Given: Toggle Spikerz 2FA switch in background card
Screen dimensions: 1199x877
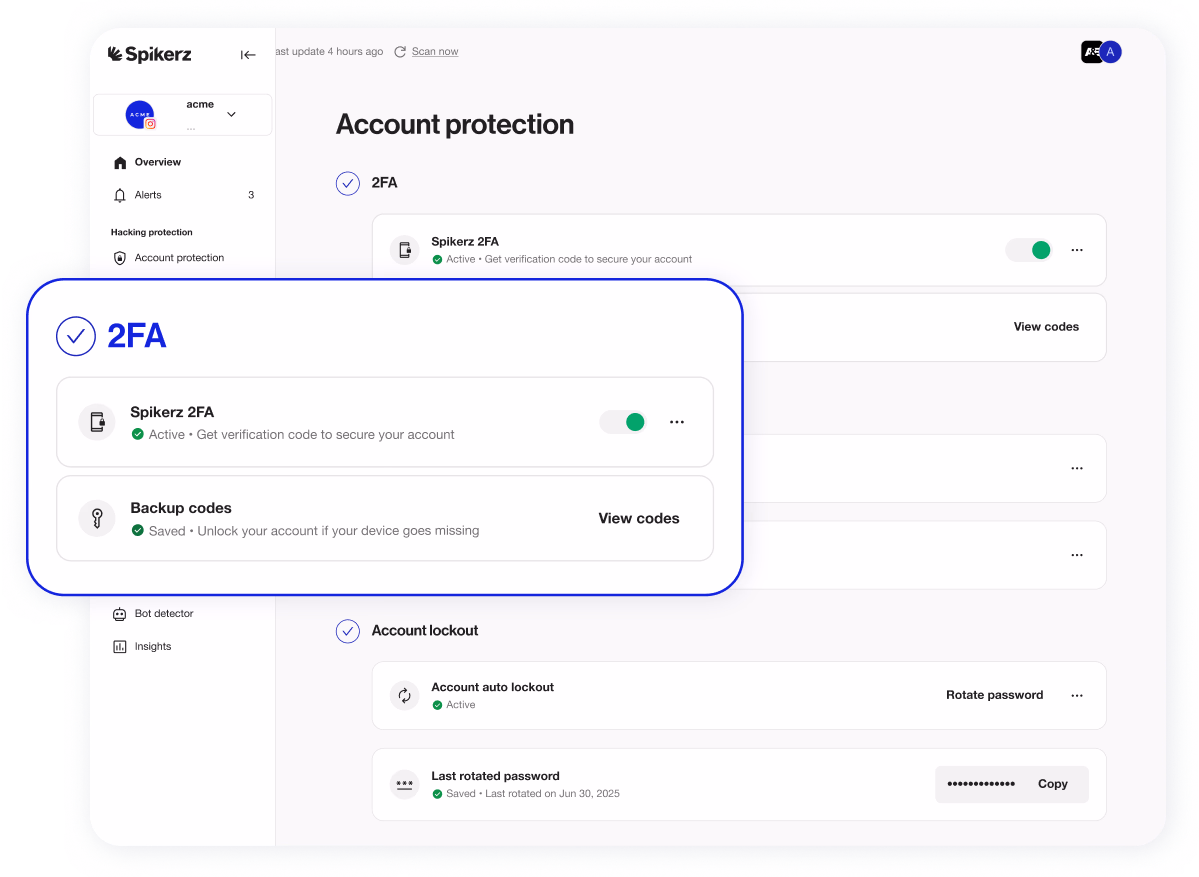Looking at the screenshot, I should (1029, 250).
